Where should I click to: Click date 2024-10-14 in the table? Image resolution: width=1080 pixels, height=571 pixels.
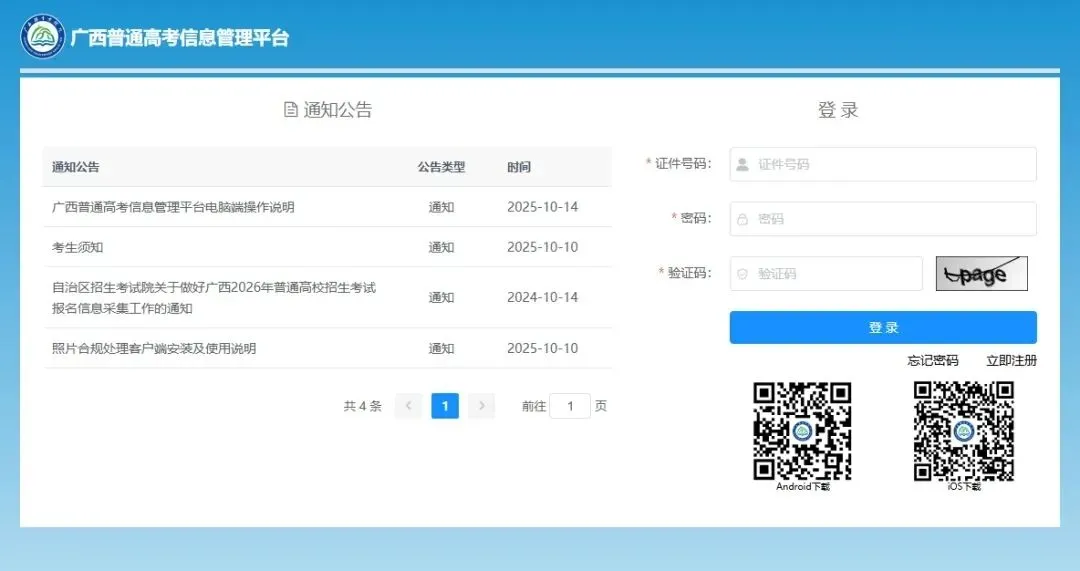tap(543, 298)
